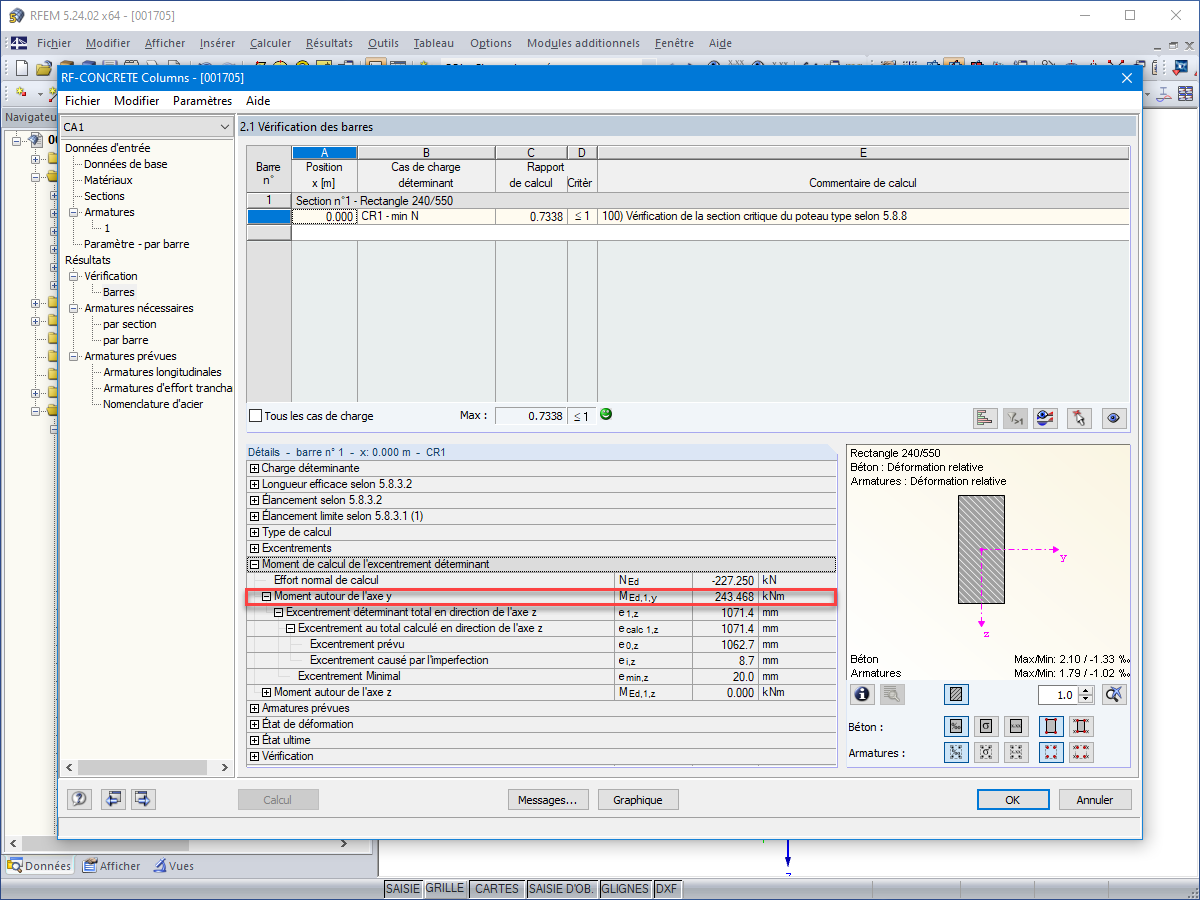The height and width of the screenshot is (900, 1200).
Task: Click the Messages... button
Action: pyautogui.click(x=547, y=800)
